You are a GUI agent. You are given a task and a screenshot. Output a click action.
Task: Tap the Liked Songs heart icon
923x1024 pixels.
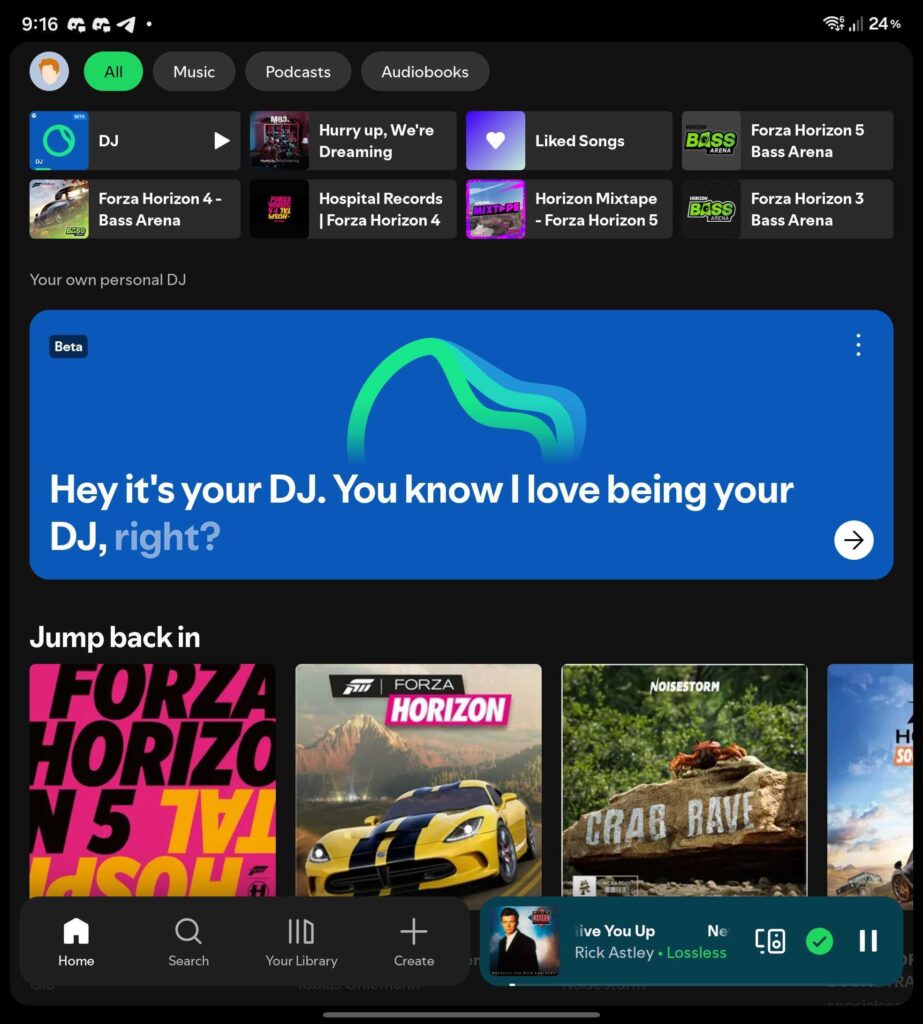tap(495, 140)
